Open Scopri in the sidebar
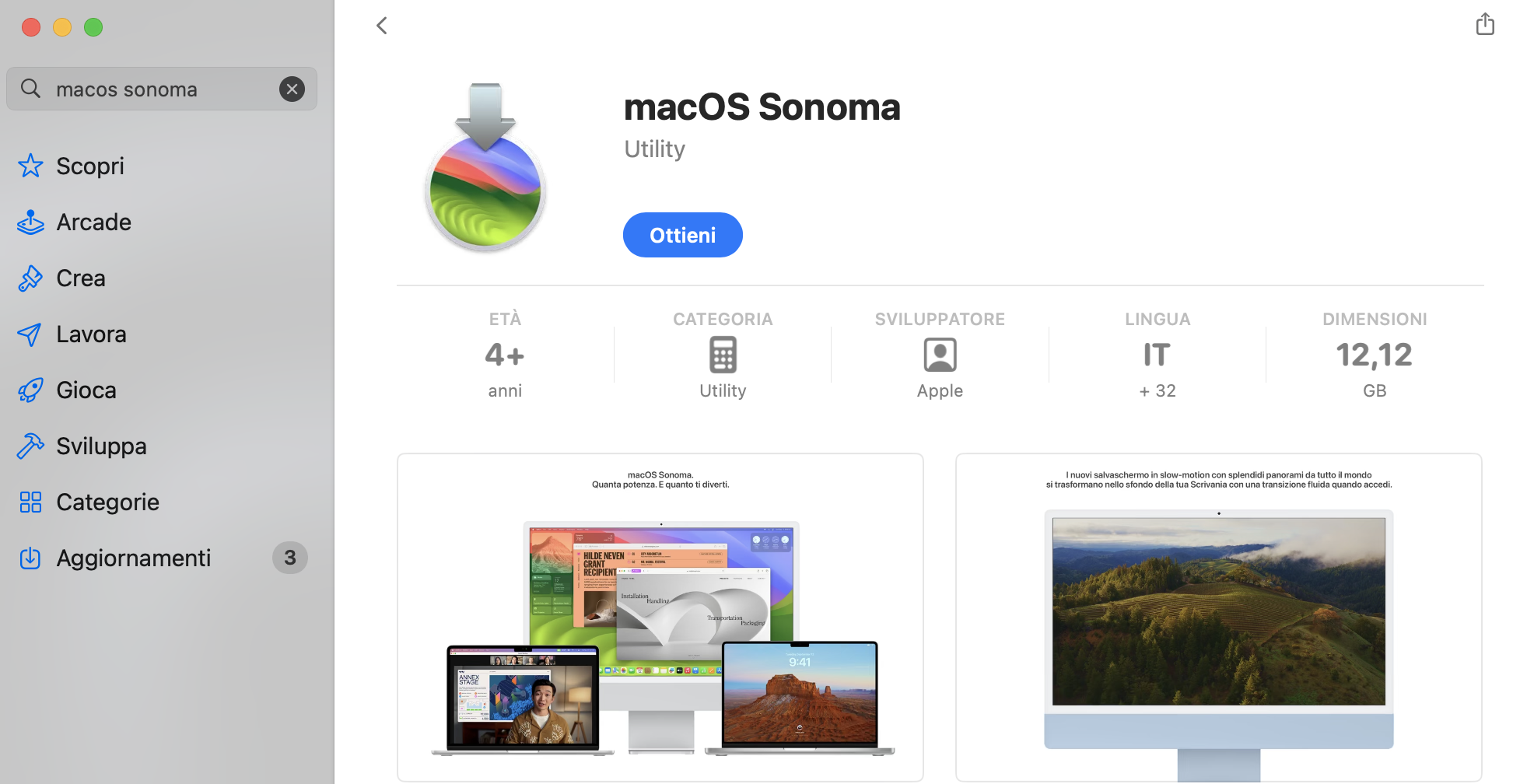The height and width of the screenshot is (784, 1534). click(x=89, y=166)
